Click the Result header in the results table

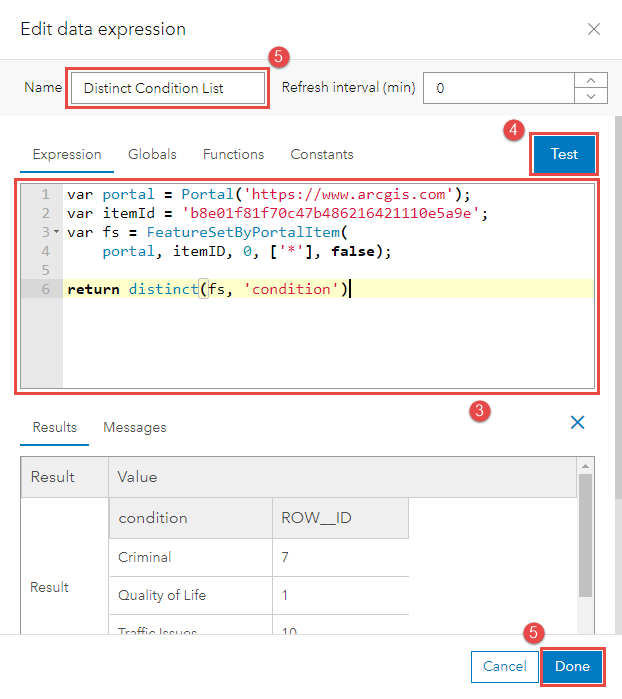click(65, 477)
